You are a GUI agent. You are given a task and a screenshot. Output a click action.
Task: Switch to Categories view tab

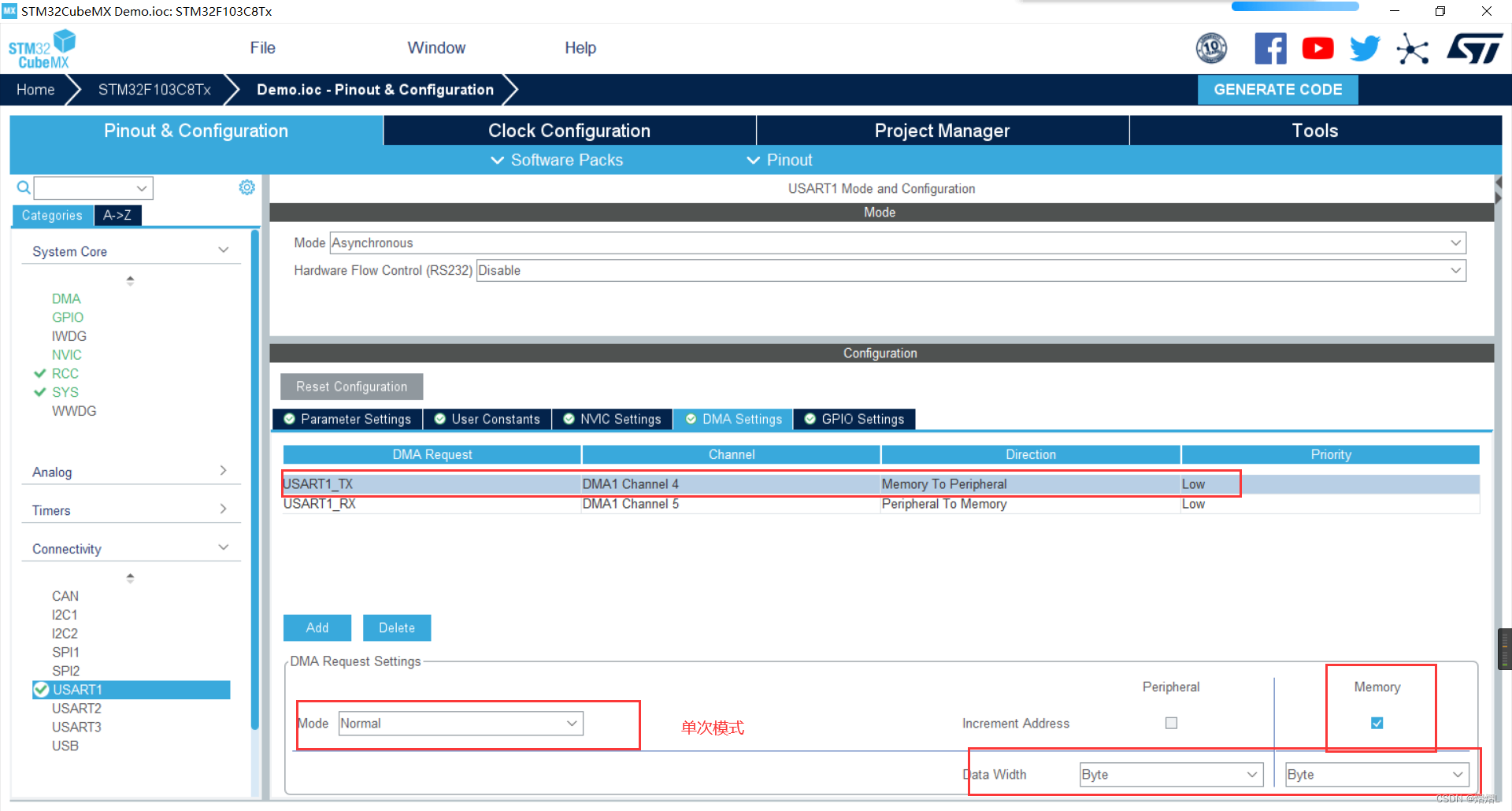point(52,216)
